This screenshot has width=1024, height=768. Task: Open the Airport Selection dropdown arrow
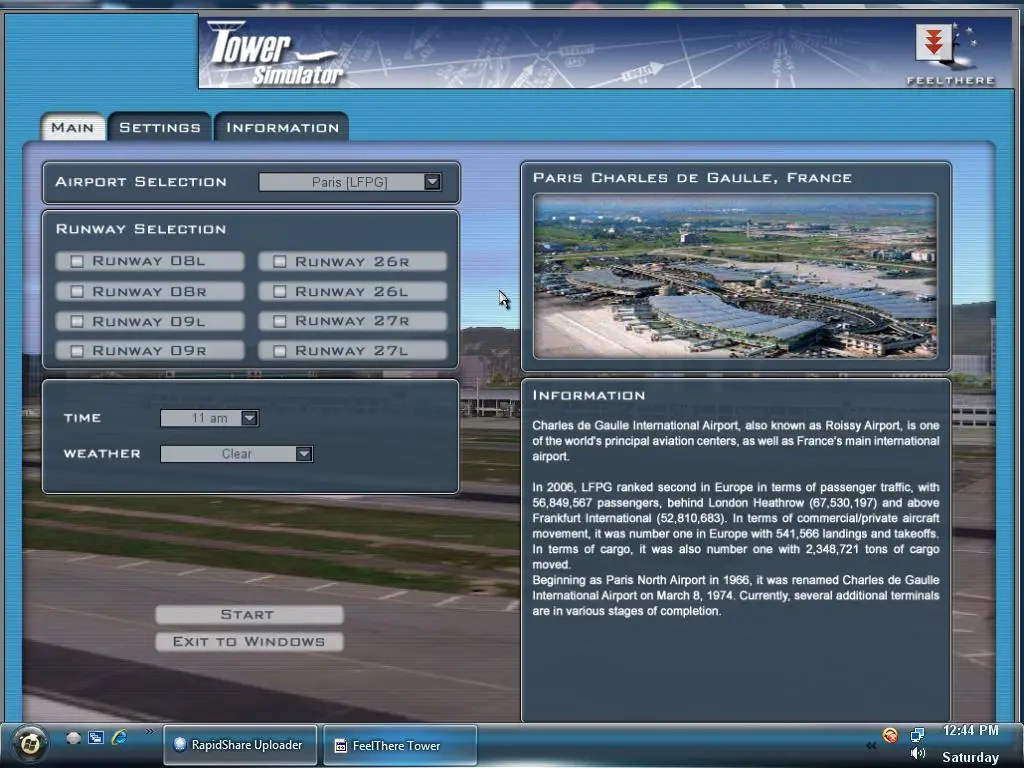[432, 182]
